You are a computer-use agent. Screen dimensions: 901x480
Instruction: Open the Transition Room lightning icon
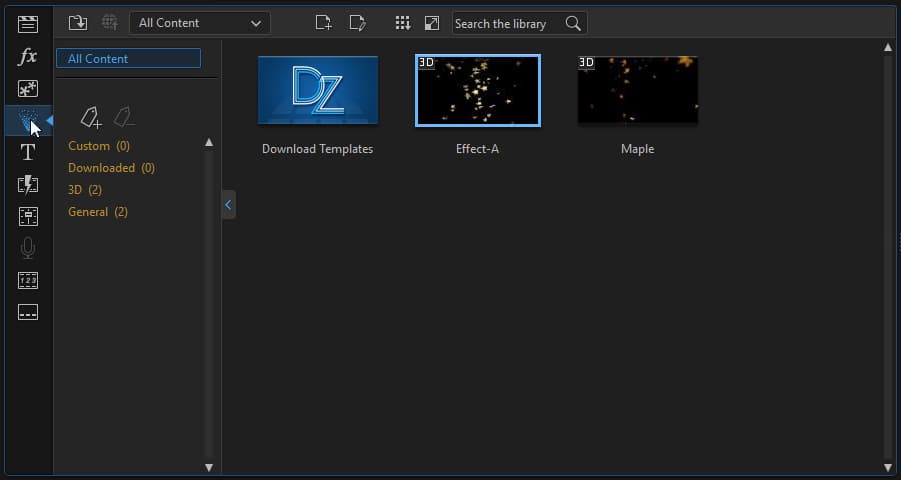coord(28,185)
